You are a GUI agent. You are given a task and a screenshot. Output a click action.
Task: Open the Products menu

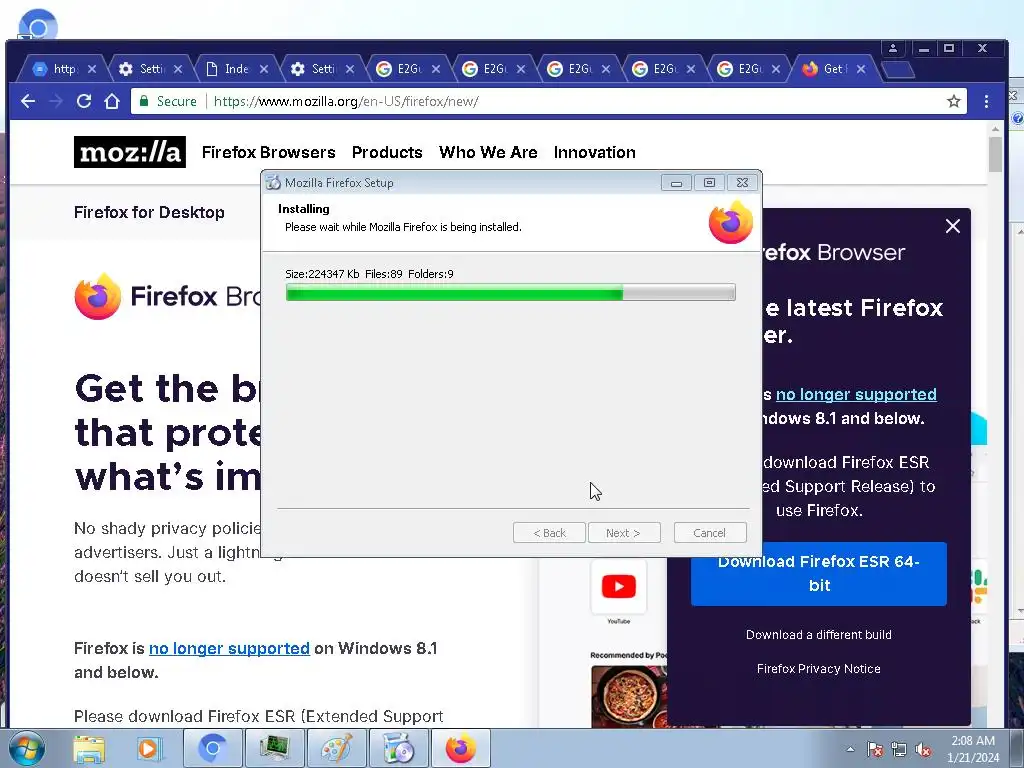click(x=387, y=152)
